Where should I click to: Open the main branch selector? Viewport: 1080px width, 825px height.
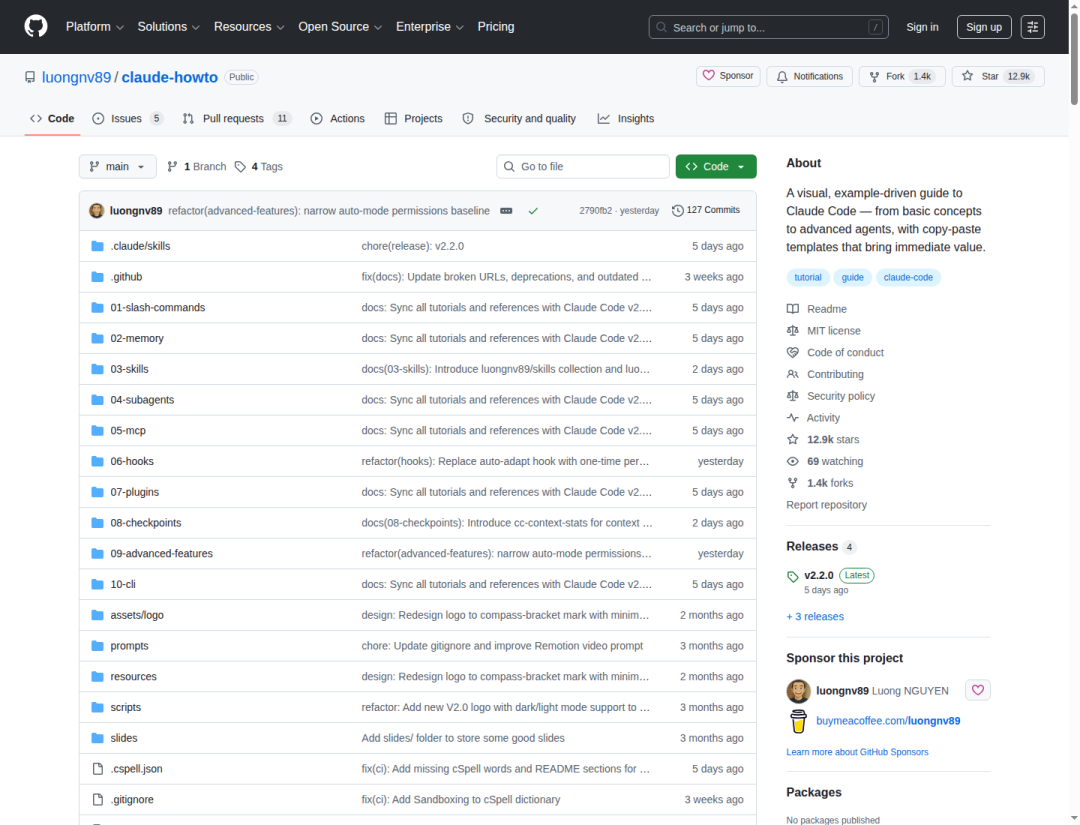(117, 166)
